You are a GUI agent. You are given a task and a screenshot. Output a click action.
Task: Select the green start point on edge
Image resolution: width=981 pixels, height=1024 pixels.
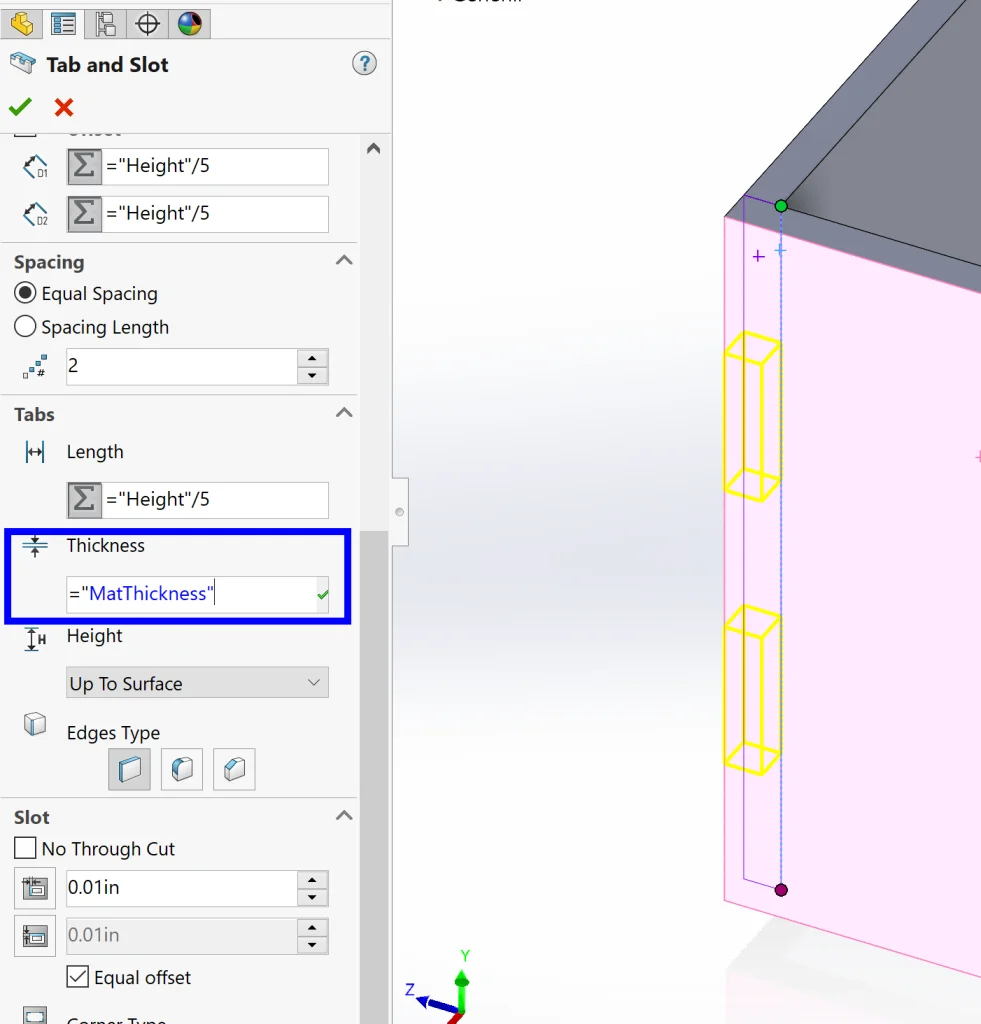(781, 206)
